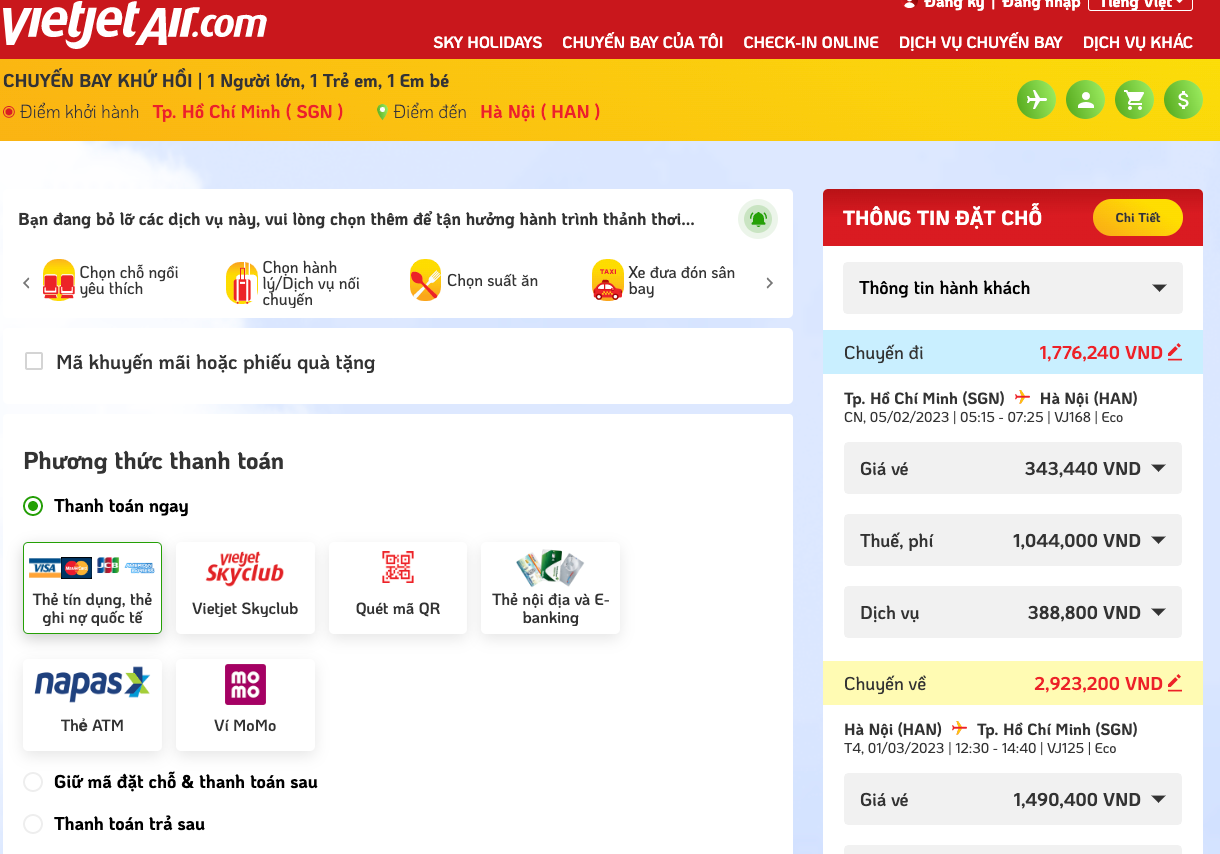1220x854 pixels.
Task: Select Napas Thẻ ATM payment method
Action: coord(92,704)
